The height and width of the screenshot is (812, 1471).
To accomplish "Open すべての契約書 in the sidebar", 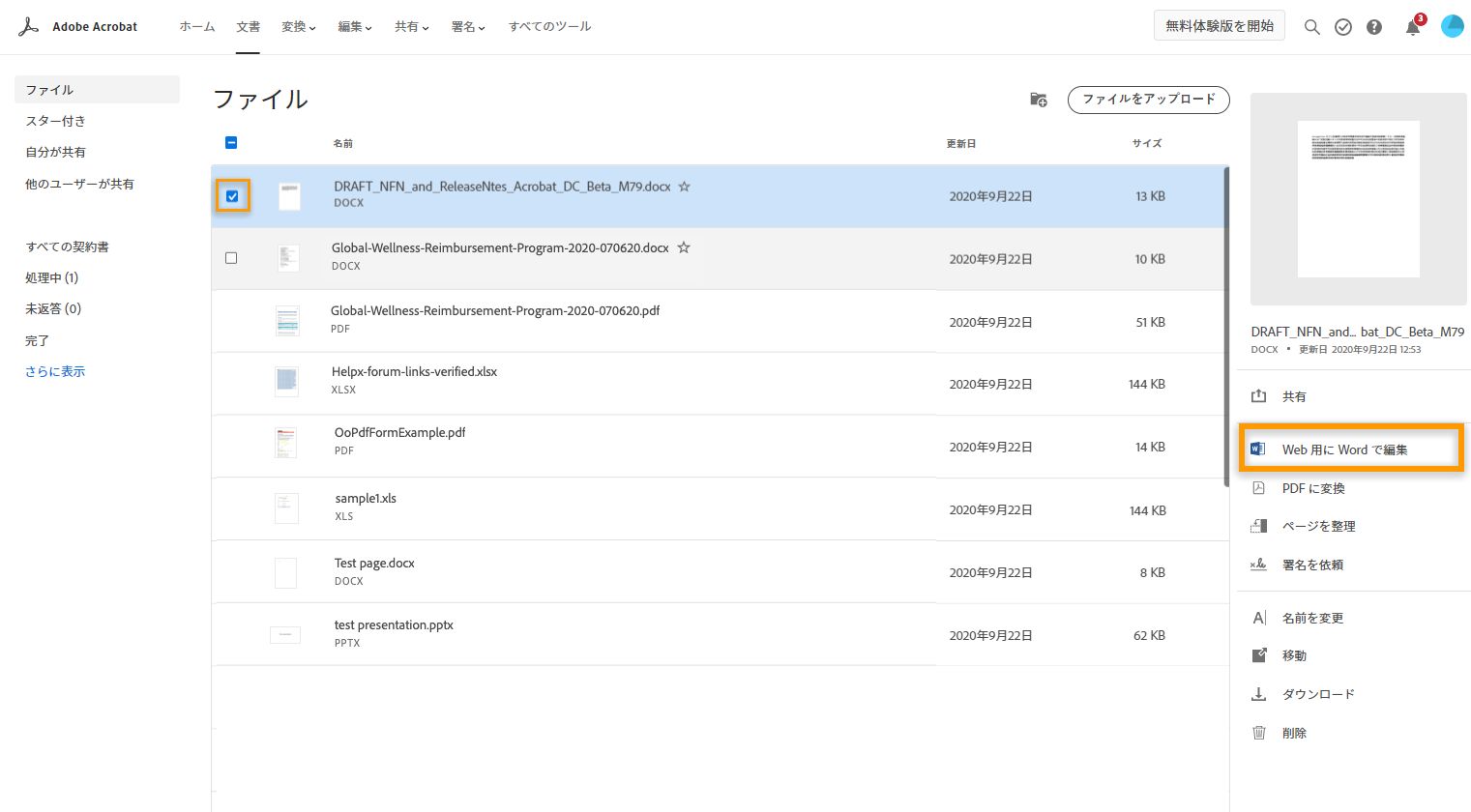I will [68, 246].
